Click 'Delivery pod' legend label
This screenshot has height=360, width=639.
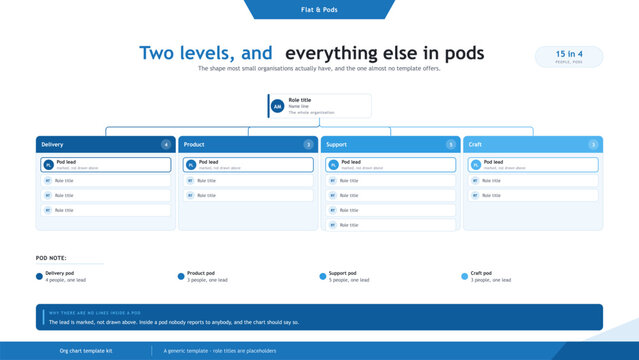(59, 273)
